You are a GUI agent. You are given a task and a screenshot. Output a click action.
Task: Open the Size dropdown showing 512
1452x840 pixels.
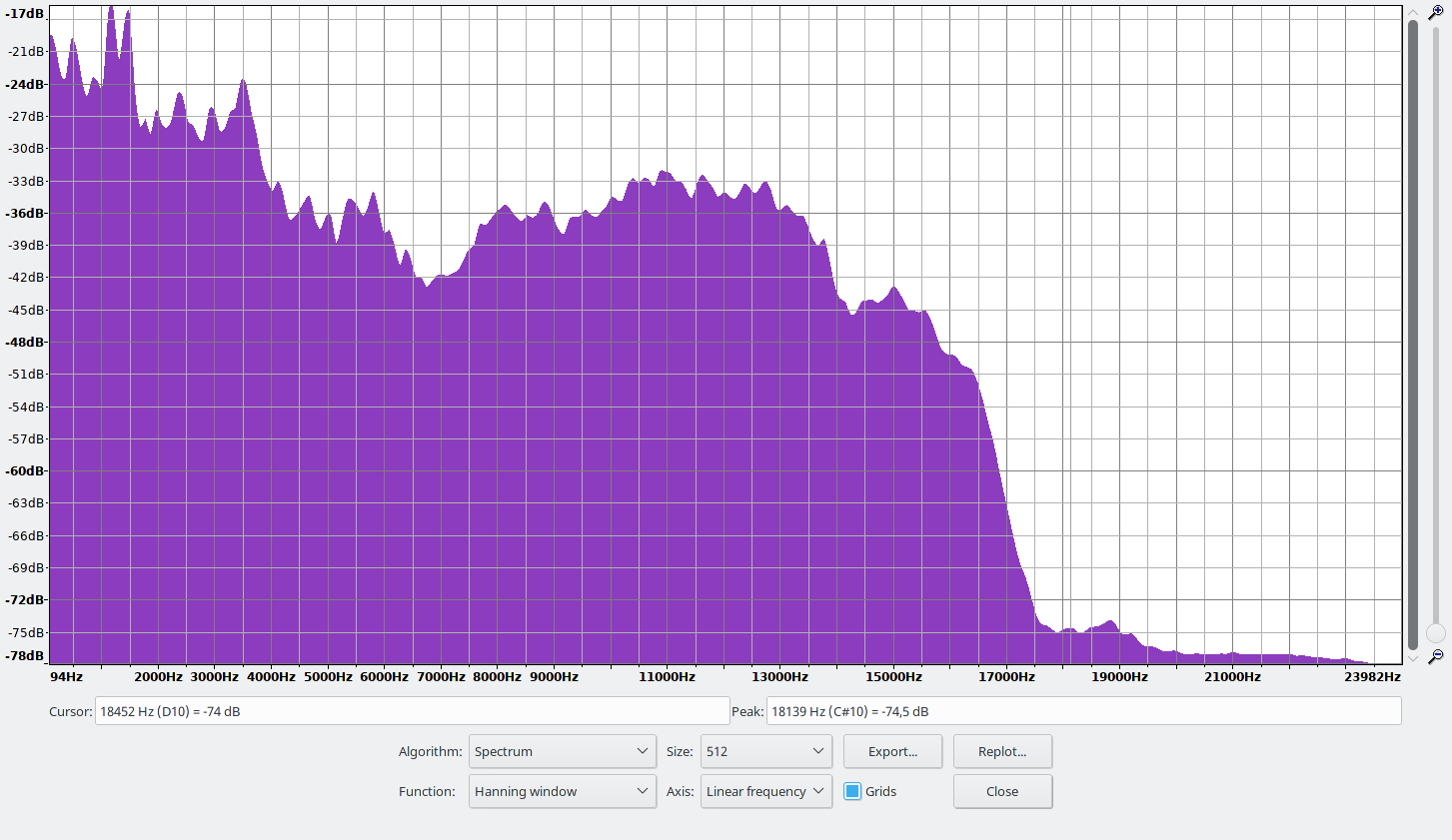pos(766,751)
